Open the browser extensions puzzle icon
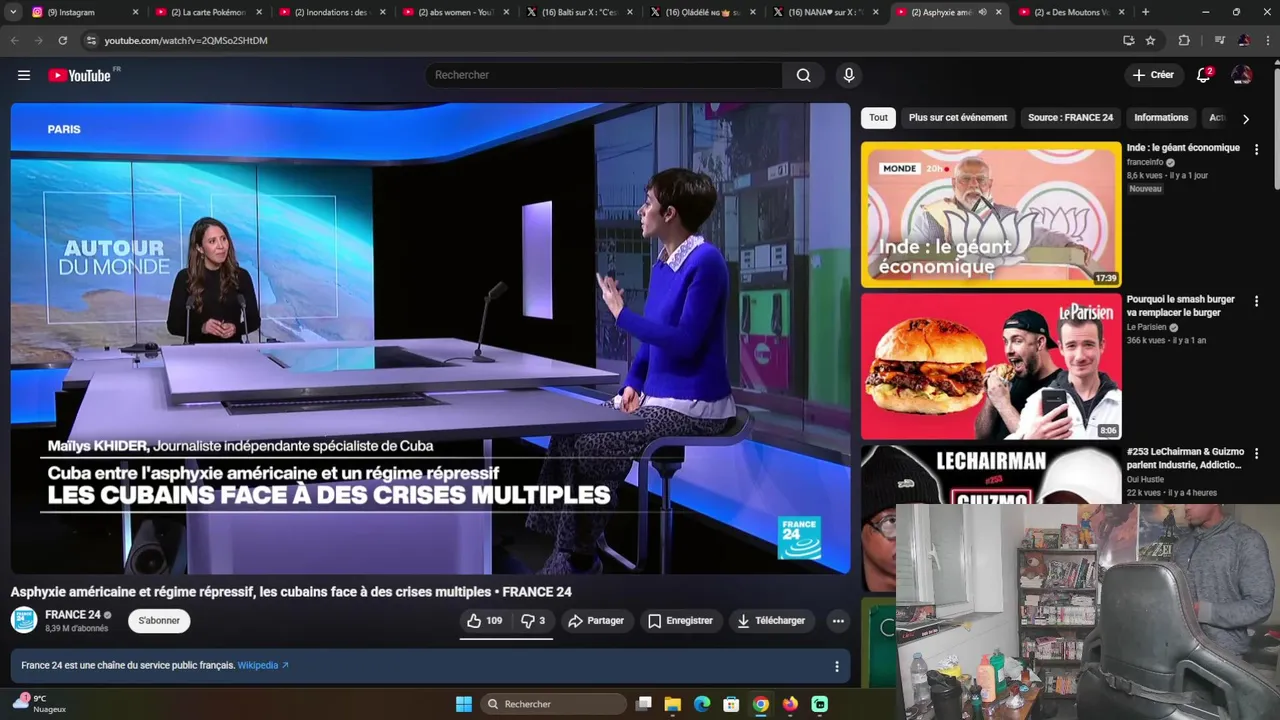This screenshot has height=720, width=1280. point(1184,40)
